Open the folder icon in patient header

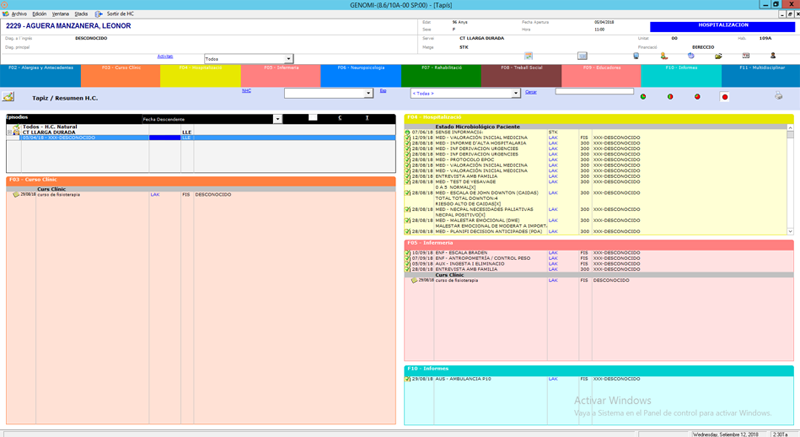tap(718, 56)
